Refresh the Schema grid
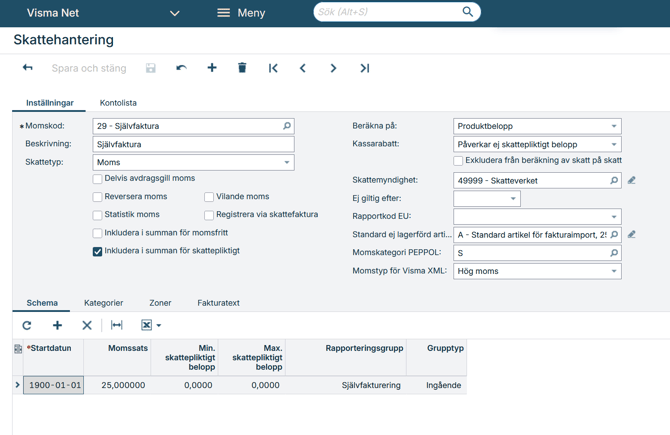This screenshot has width=670, height=435. coord(27,325)
